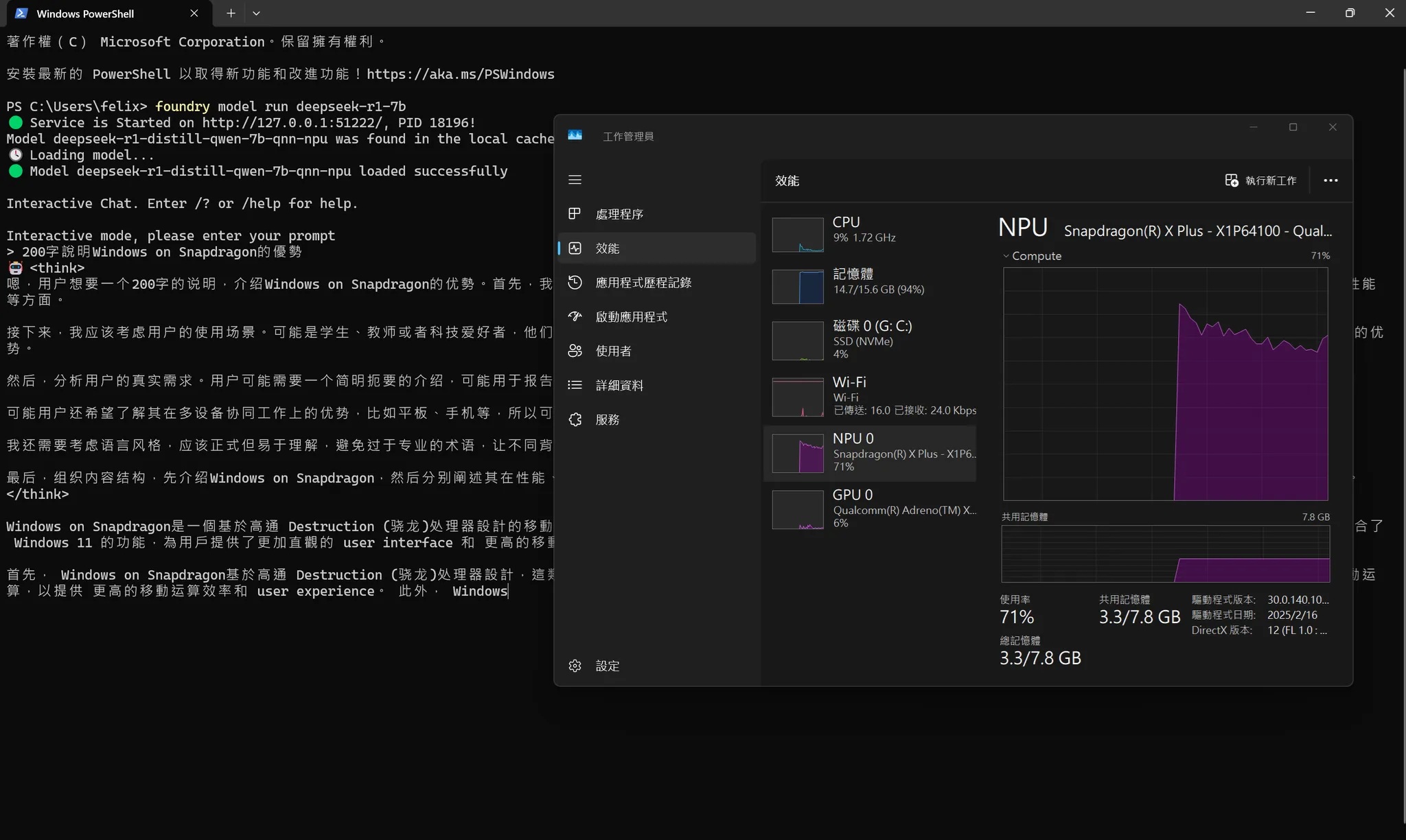Add a new terminal tab with plus button
The height and width of the screenshot is (840, 1406).
pos(231,13)
